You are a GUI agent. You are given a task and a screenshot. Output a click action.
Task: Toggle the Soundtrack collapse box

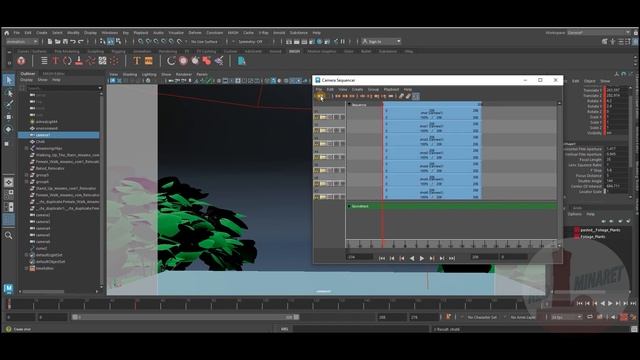coord(349,206)
